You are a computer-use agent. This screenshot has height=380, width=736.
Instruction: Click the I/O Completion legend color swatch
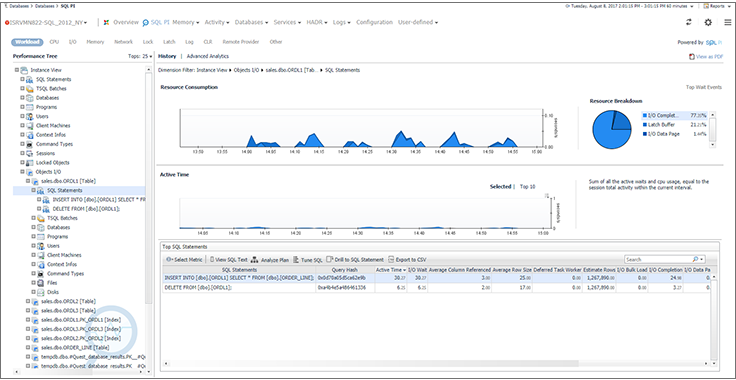644,115
